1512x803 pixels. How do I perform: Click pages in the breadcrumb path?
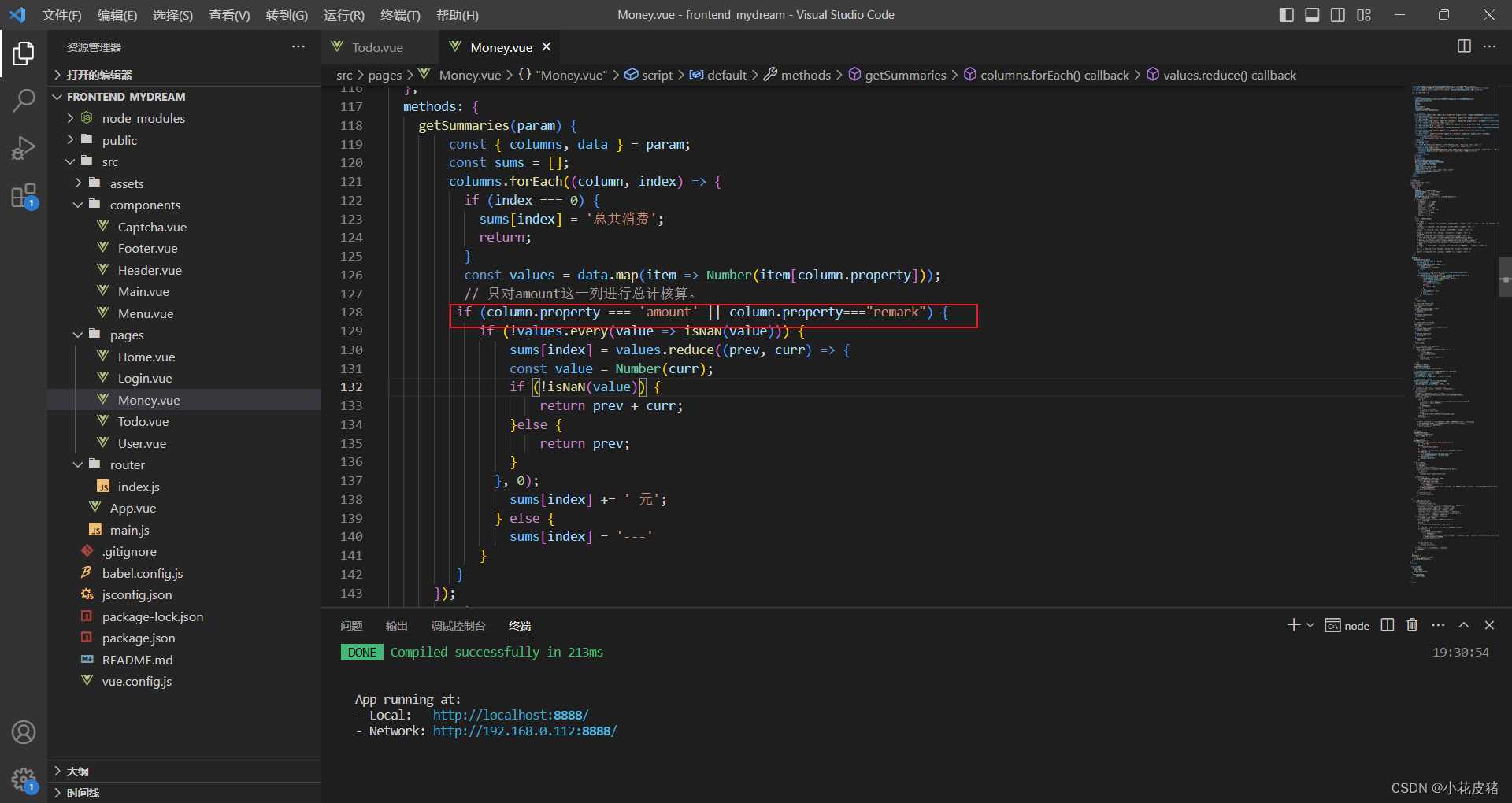[x=385, y=75]
